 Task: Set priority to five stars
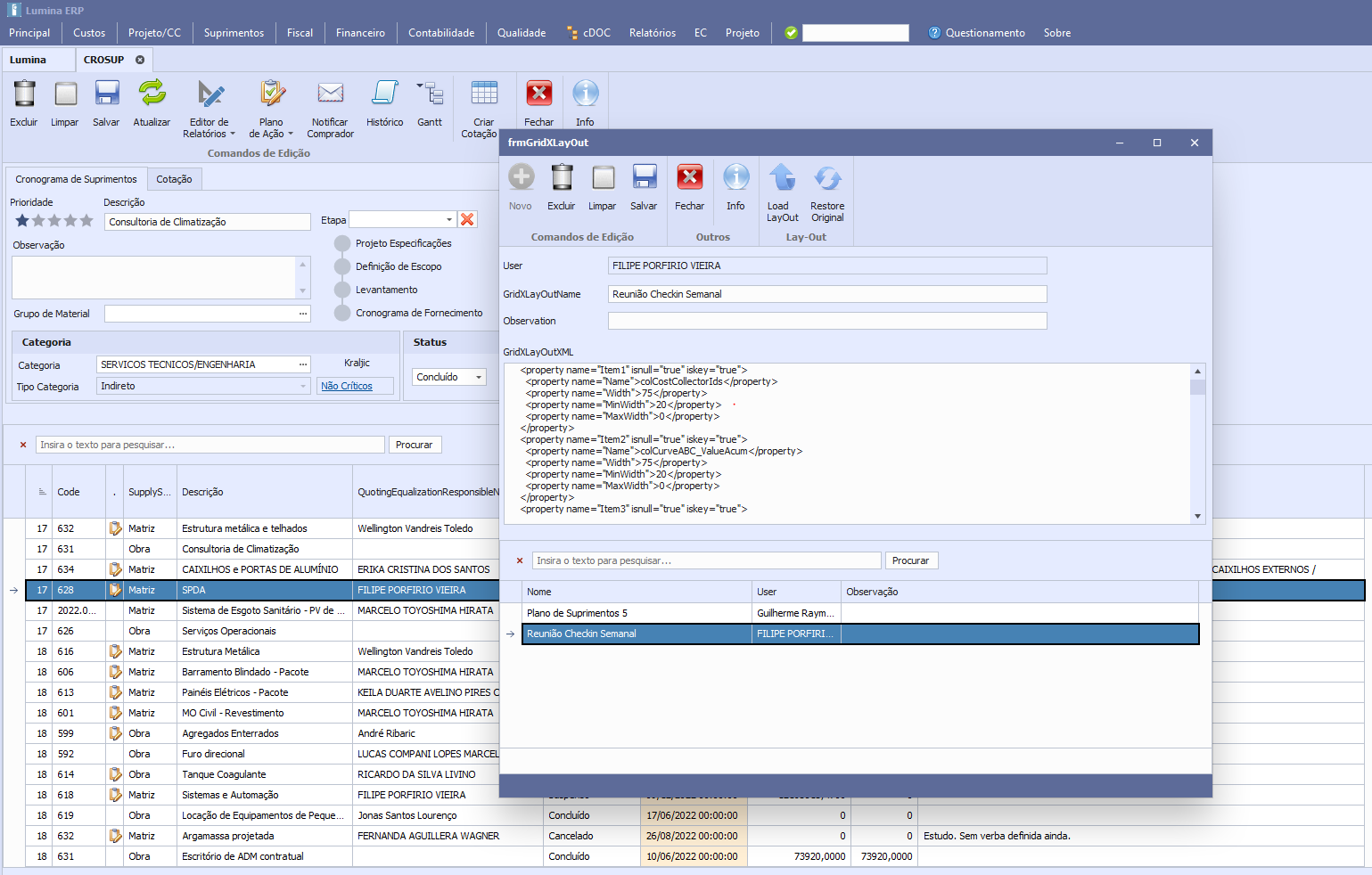[86, 221]
